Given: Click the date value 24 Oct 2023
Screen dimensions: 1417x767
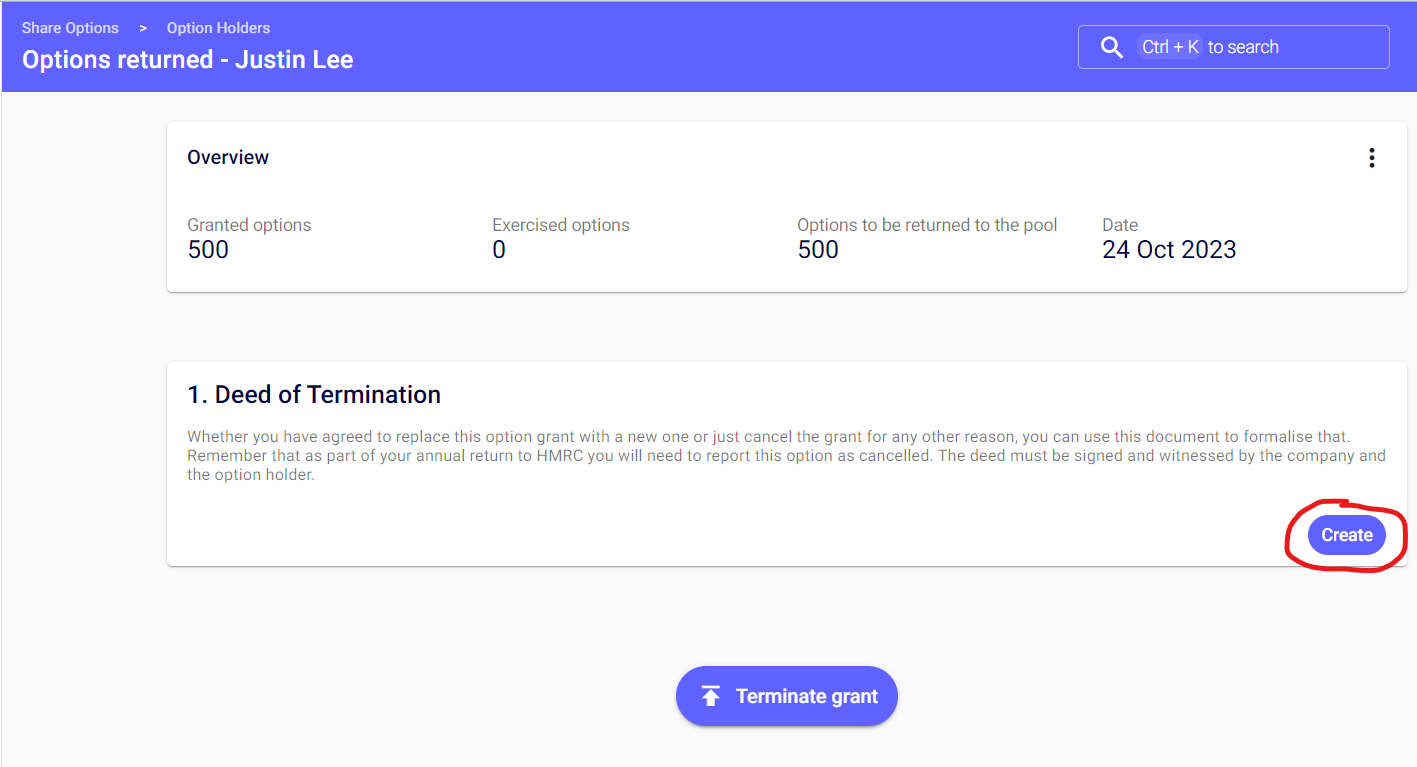Looking at the screenshot, I should click(1168, 250).
